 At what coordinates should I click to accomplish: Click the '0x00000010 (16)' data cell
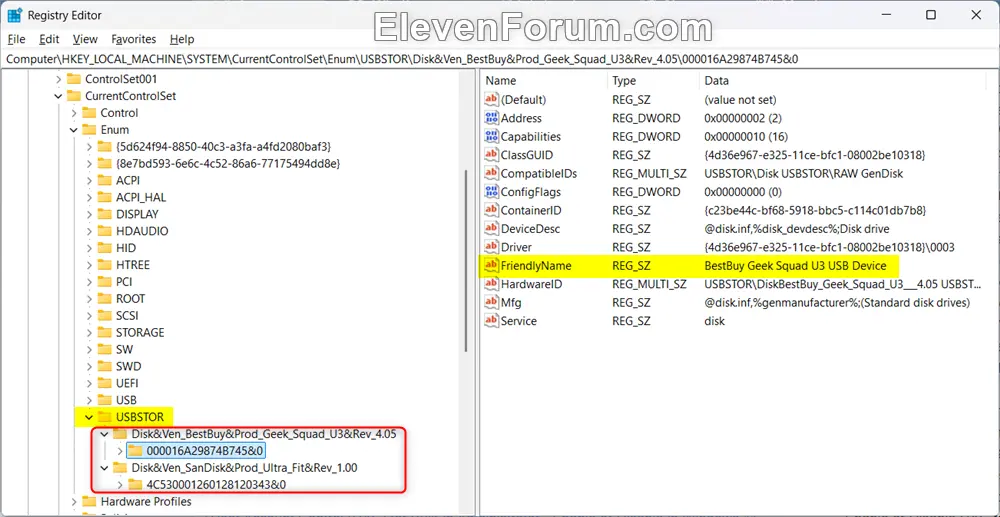point(746,136)
